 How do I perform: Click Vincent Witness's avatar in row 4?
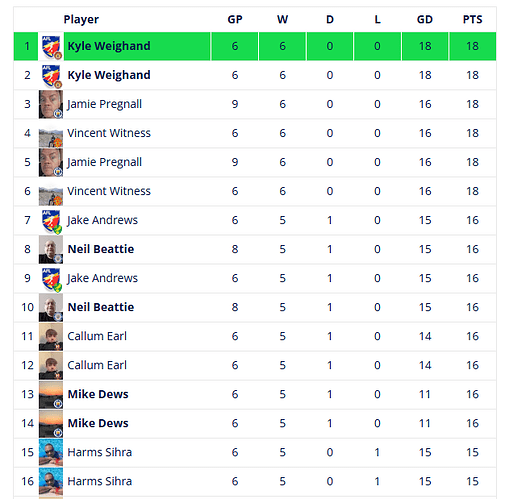51,133
